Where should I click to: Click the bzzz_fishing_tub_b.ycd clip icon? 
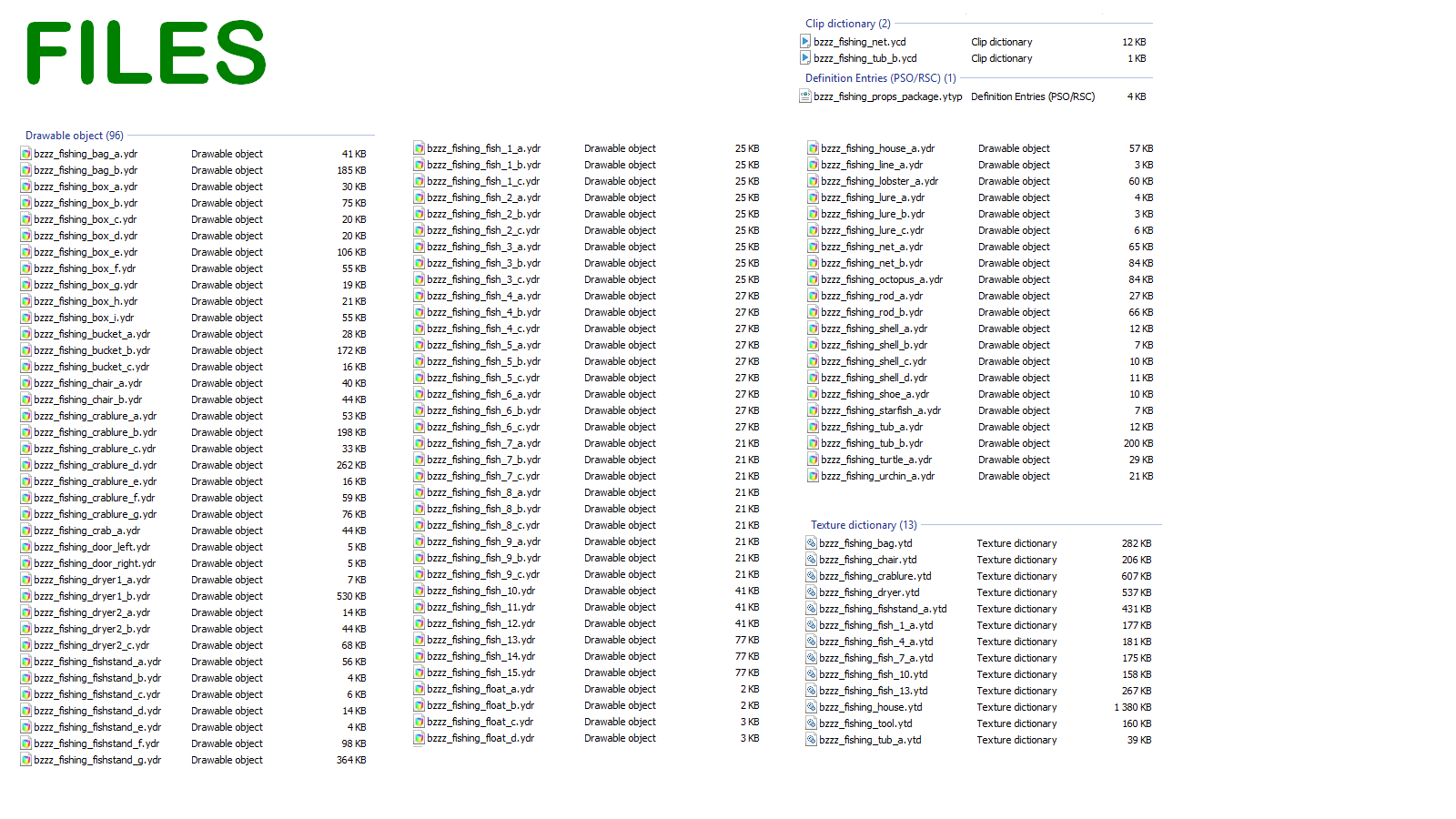coord(804,57)
